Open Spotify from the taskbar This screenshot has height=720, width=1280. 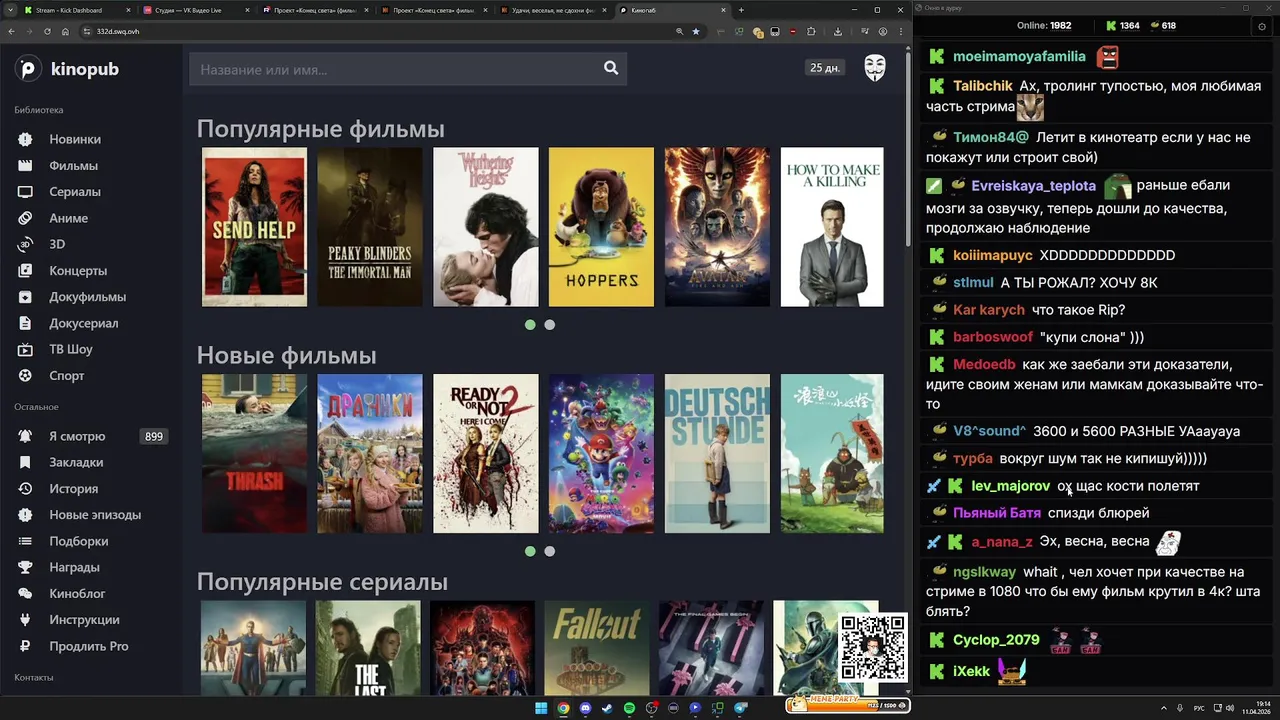coord(629,708)
